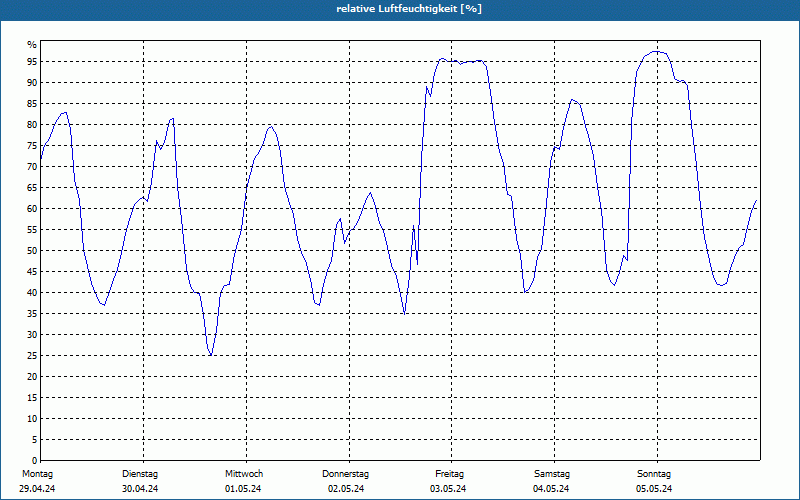
Task: Click the date '02.05.24'
Action: click(x=346, y=489)
